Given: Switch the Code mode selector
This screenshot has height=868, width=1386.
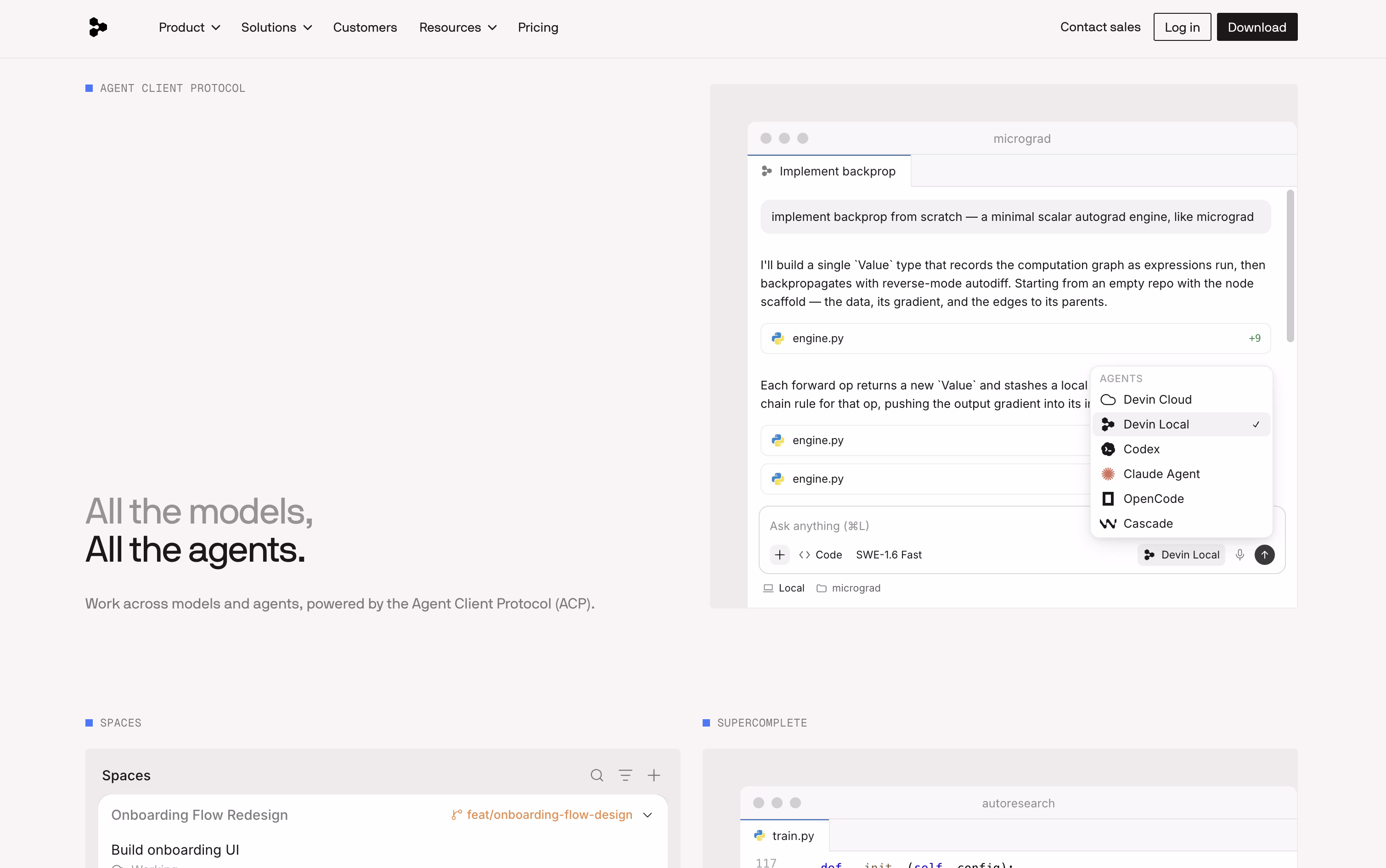Looking at the screenshot, I should pos(820,555).
